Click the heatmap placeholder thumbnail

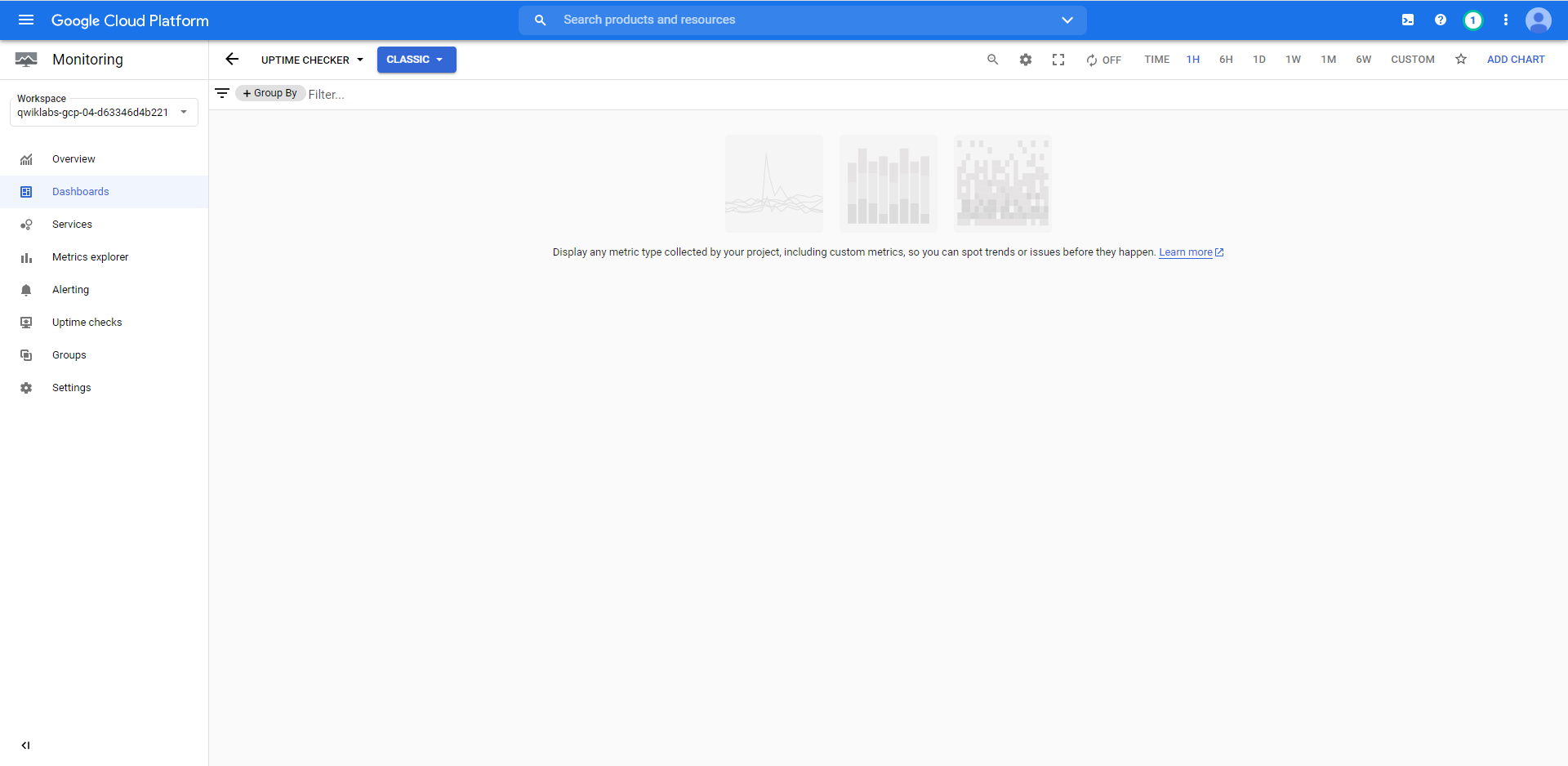pos(1003,184)
